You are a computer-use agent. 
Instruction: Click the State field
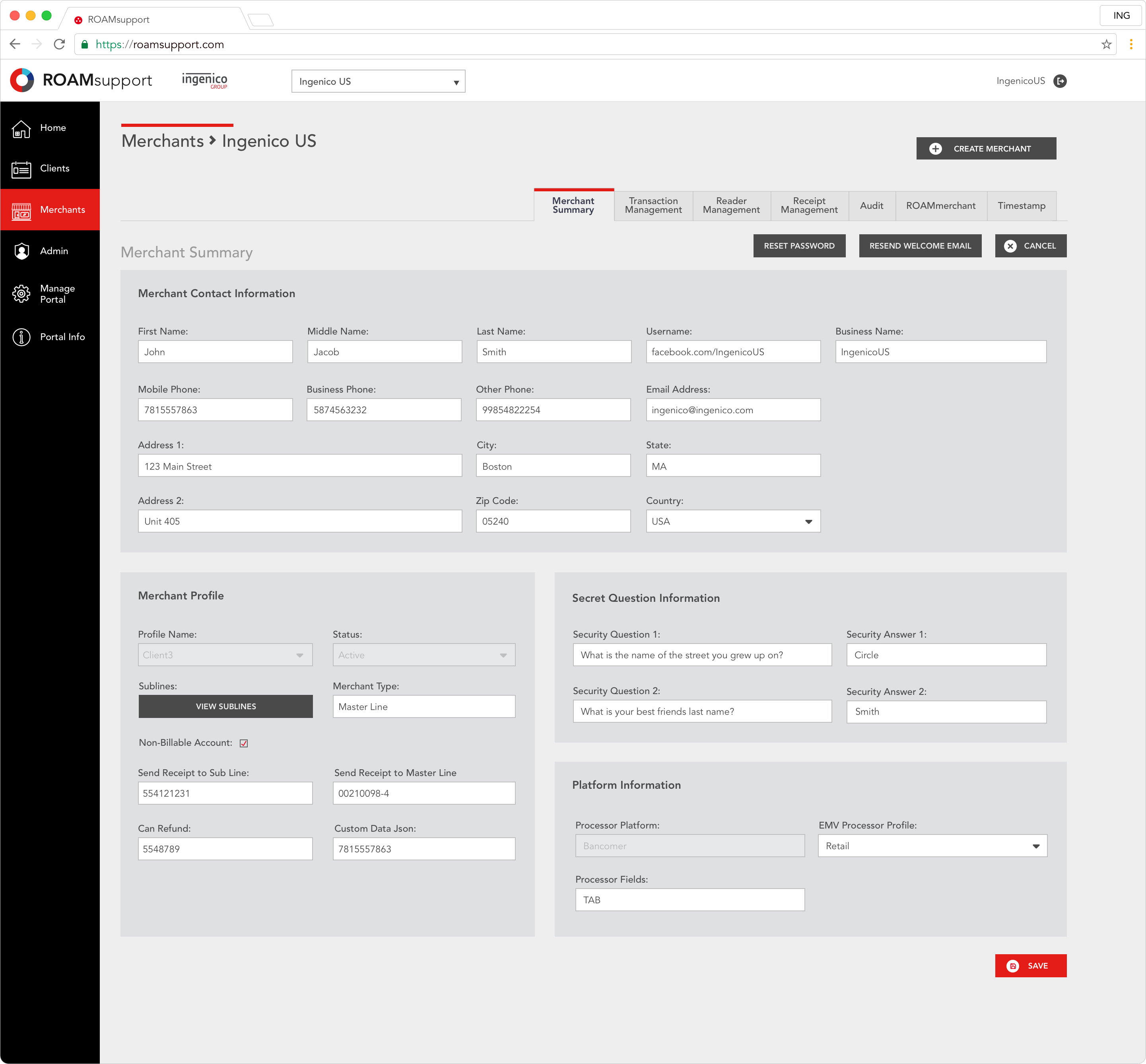[x=733, y=466]
